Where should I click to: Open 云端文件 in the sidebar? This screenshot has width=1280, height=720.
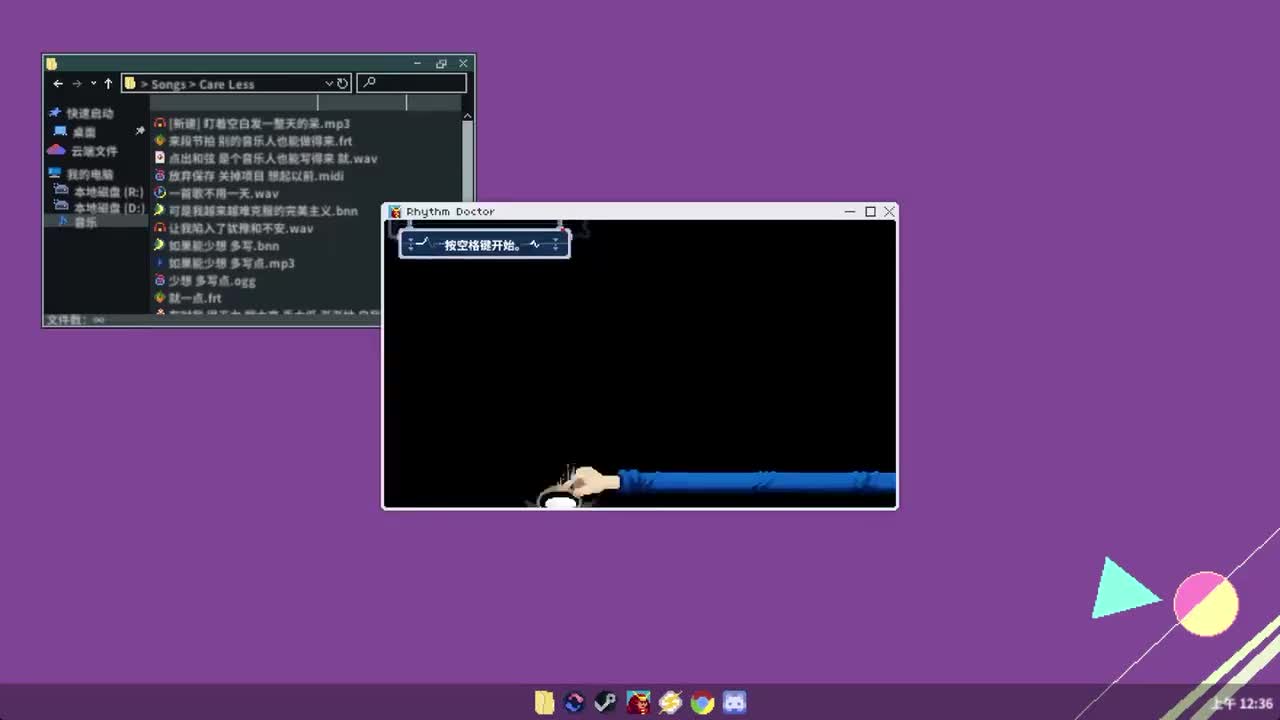(x=94, y=151)
